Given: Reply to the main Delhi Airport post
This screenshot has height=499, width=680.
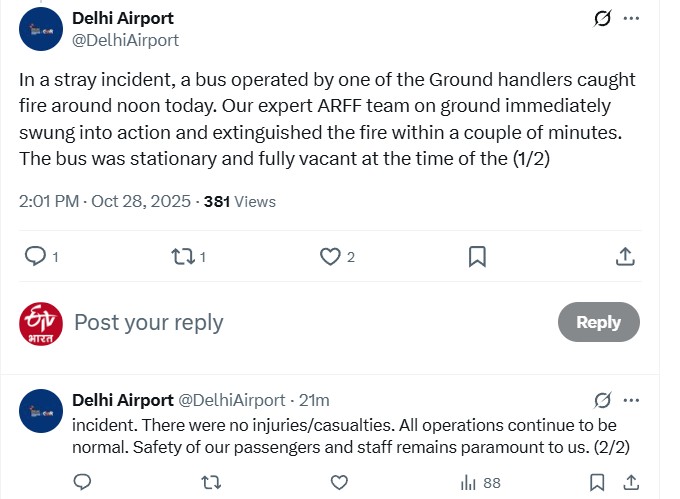Looking at the screenshot, I should [36, 257].
